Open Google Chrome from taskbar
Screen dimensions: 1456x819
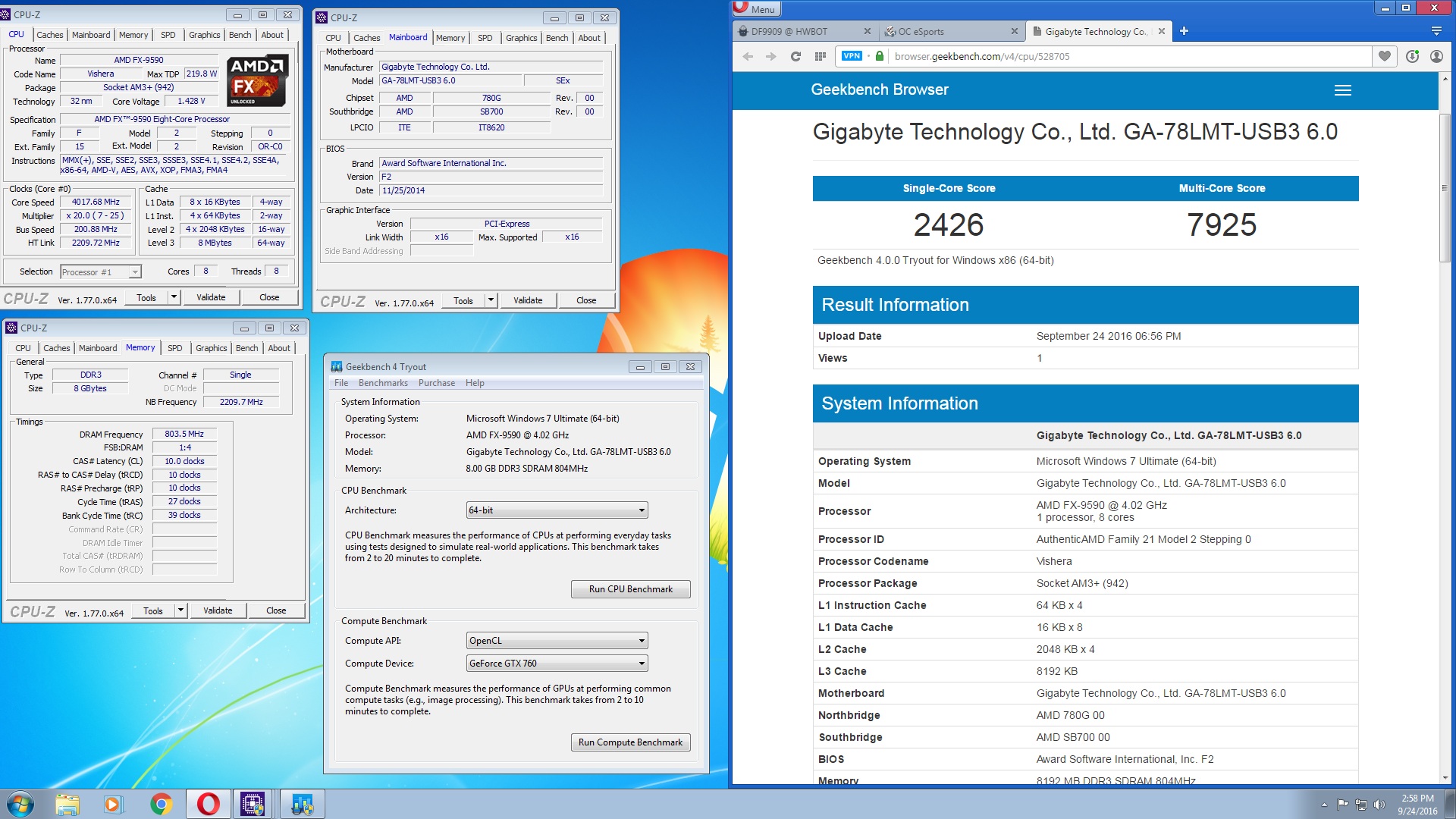coord(161,804)
